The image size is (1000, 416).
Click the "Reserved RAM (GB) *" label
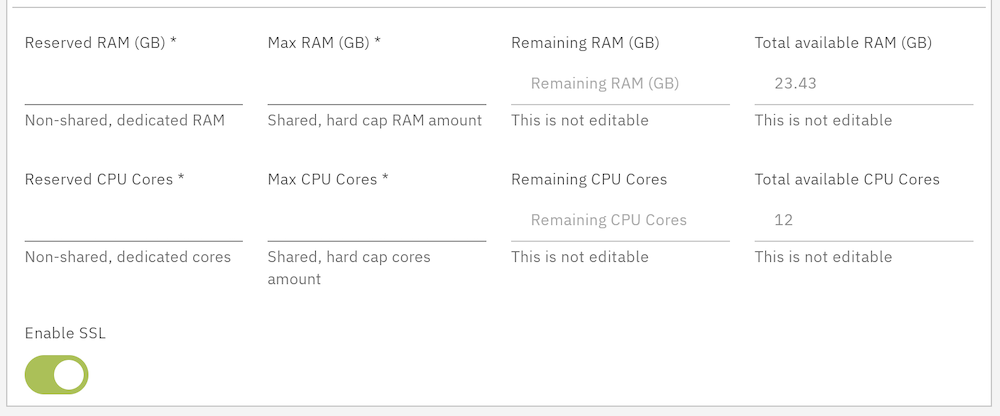pyautogui.click(x=100, y=43)
